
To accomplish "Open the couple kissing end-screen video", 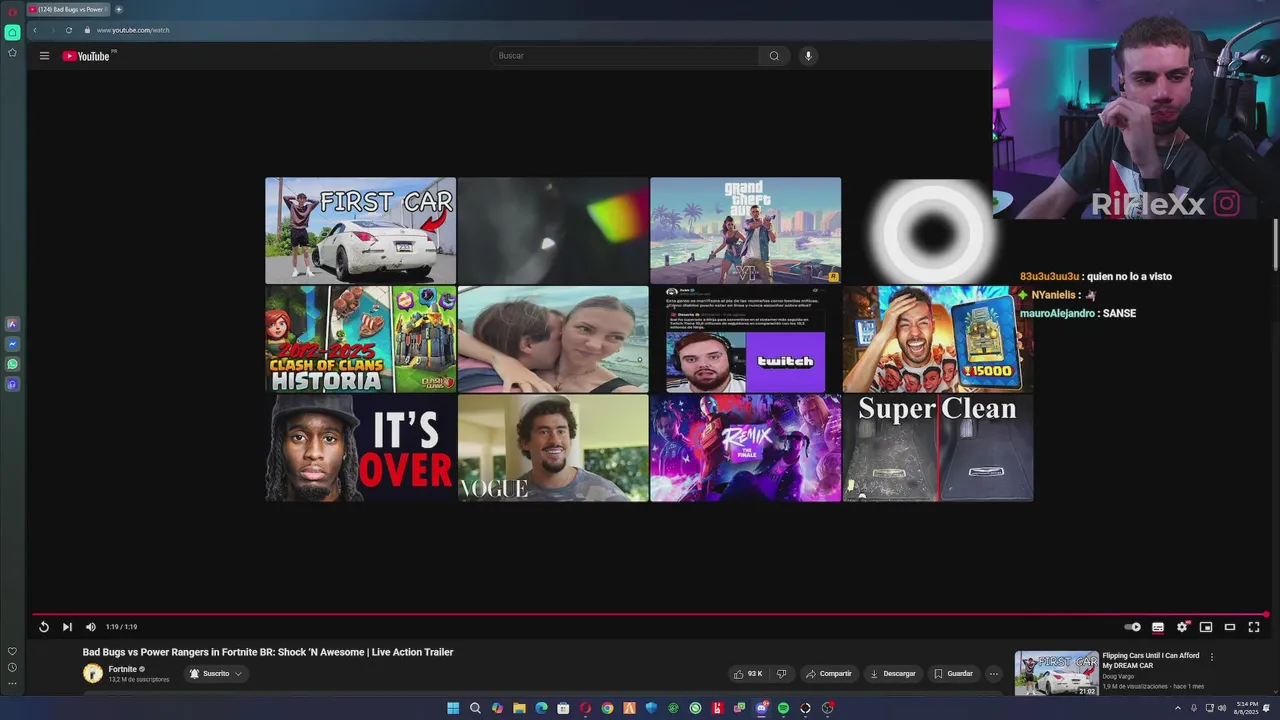I will (553, 339).
